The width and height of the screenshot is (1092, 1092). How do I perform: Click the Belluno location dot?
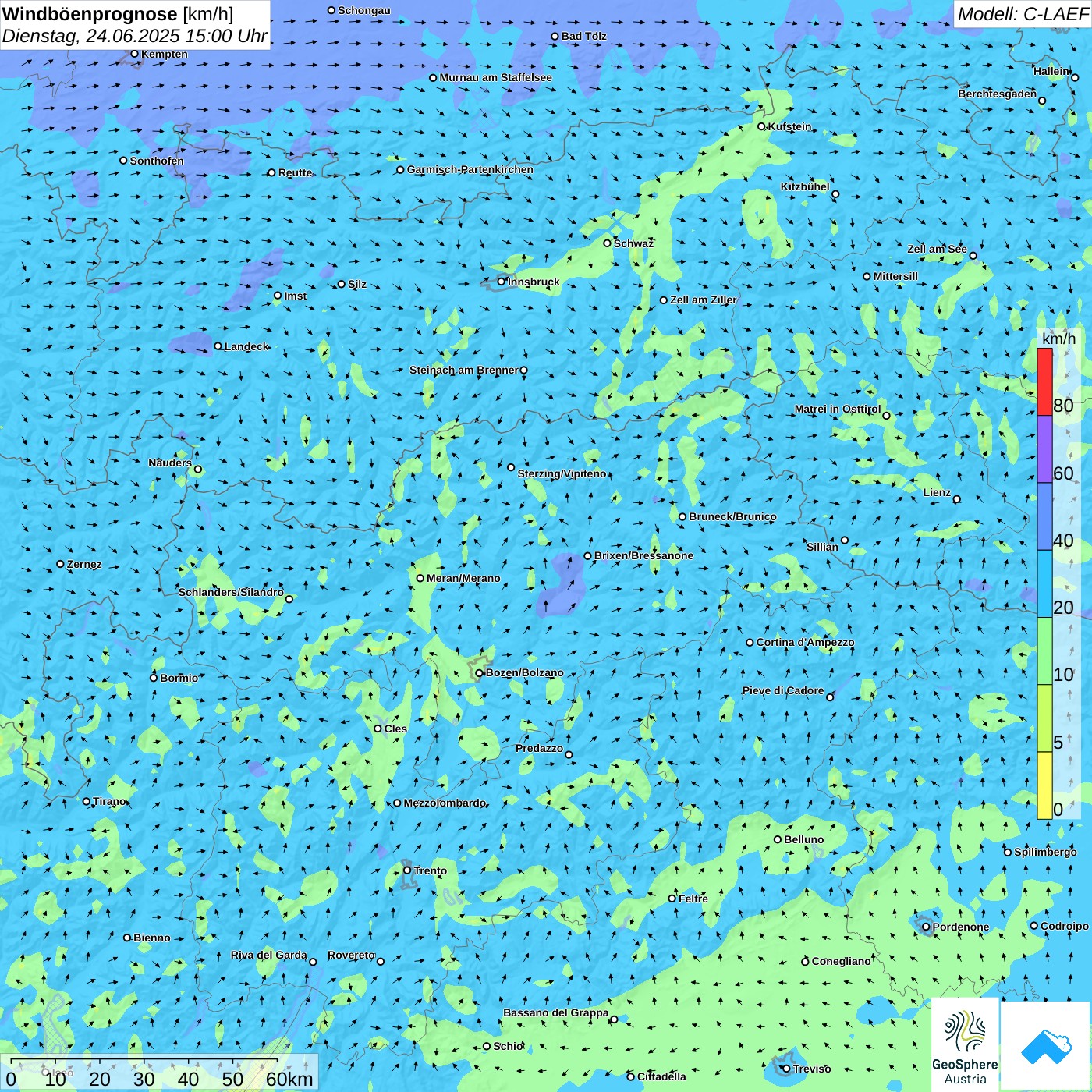(778, 839)
